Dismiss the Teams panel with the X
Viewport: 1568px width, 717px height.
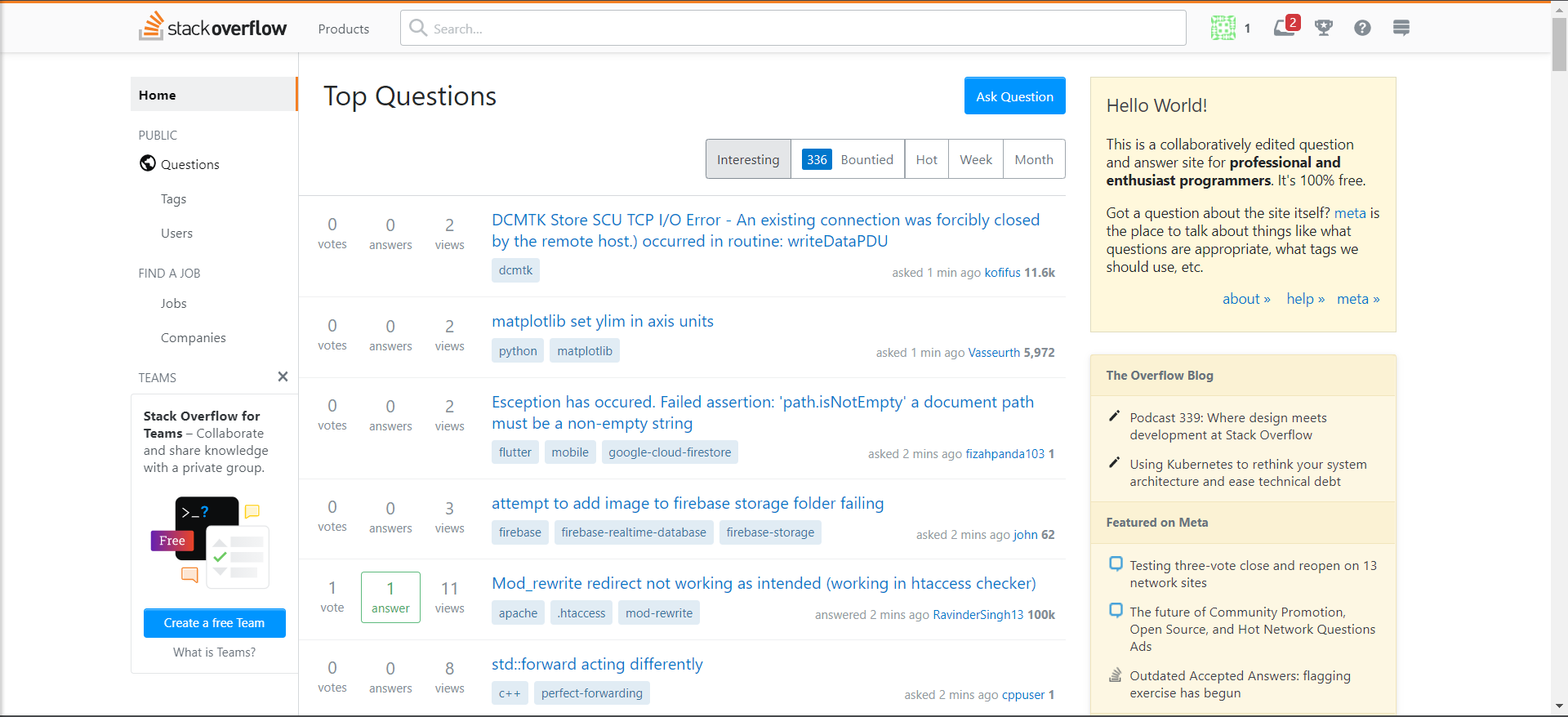(283, 376)
